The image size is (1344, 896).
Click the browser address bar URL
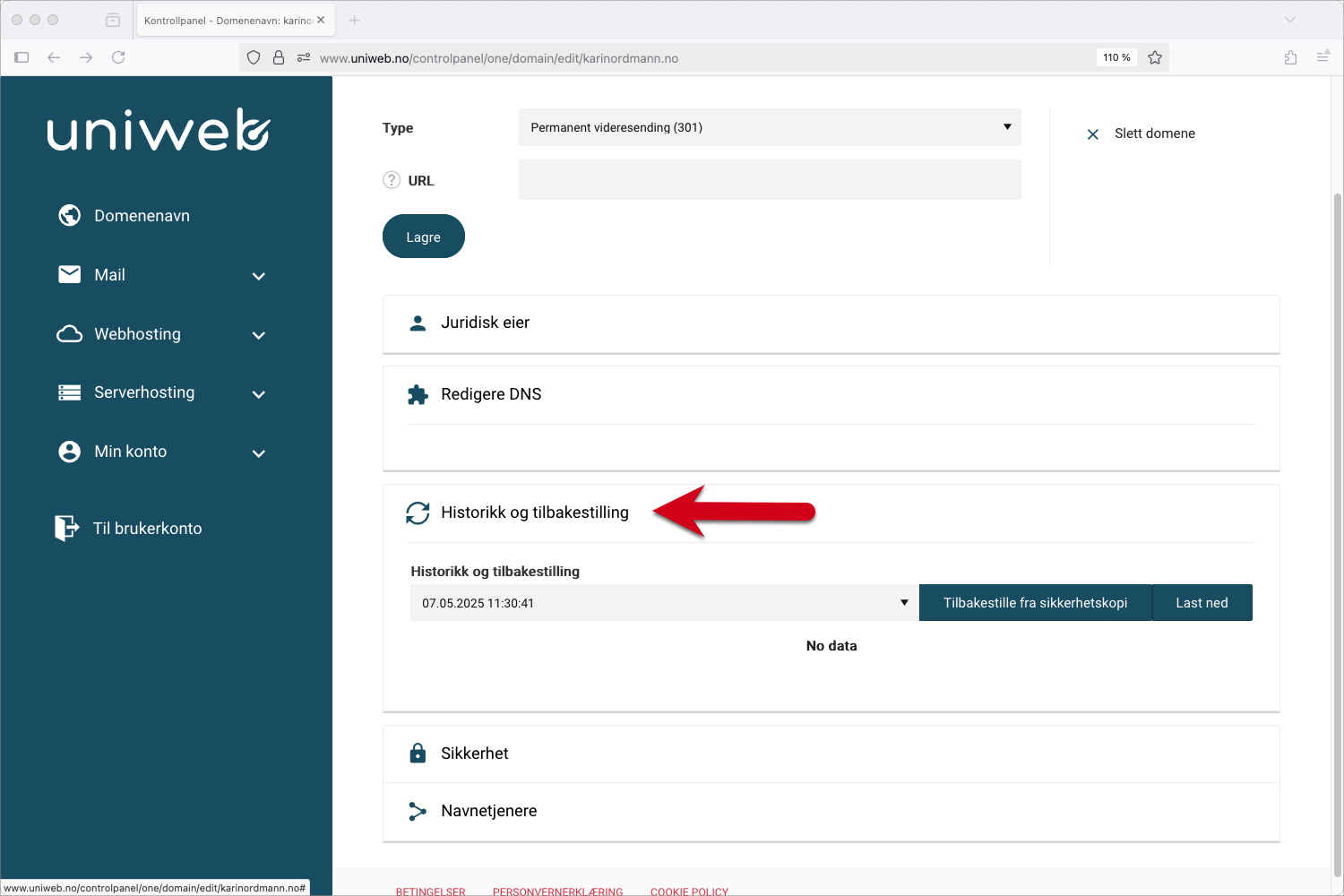click(x=499, y=58)
